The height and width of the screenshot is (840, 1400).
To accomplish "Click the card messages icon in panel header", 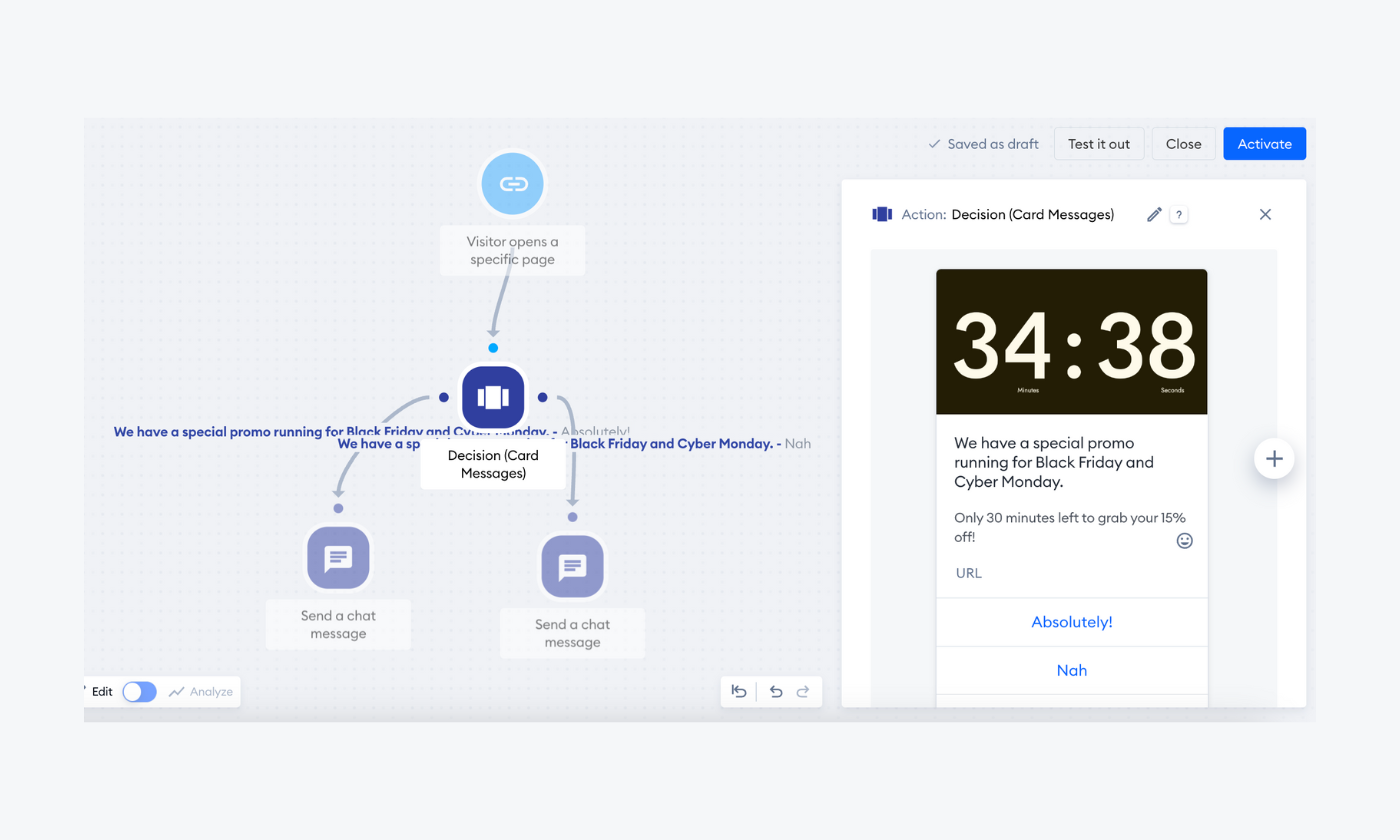I will [x=882, y=214].
